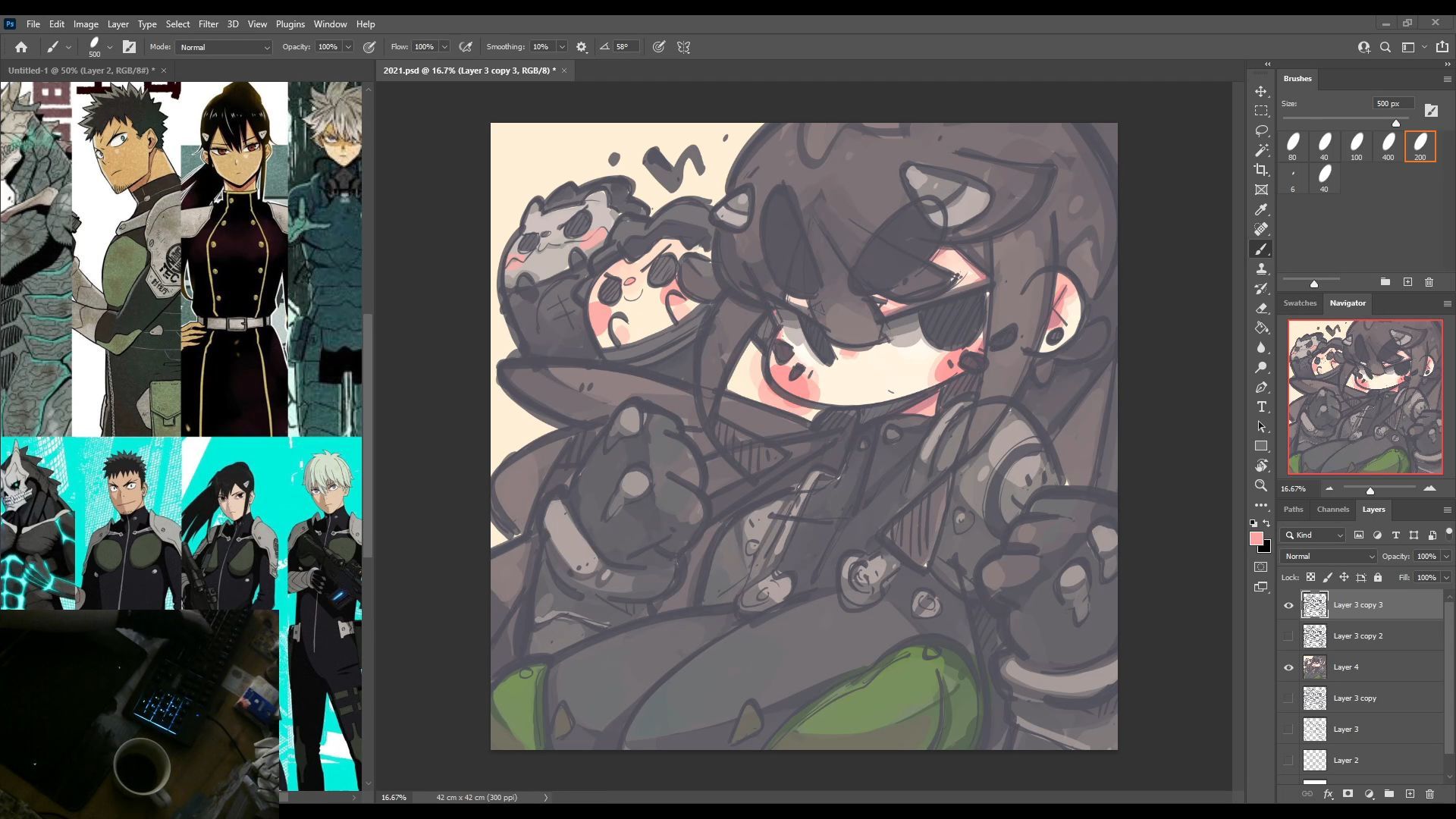Open the layer Opacity dropdown arrow
1456x819 pixels.
[x=1446, y=557]
